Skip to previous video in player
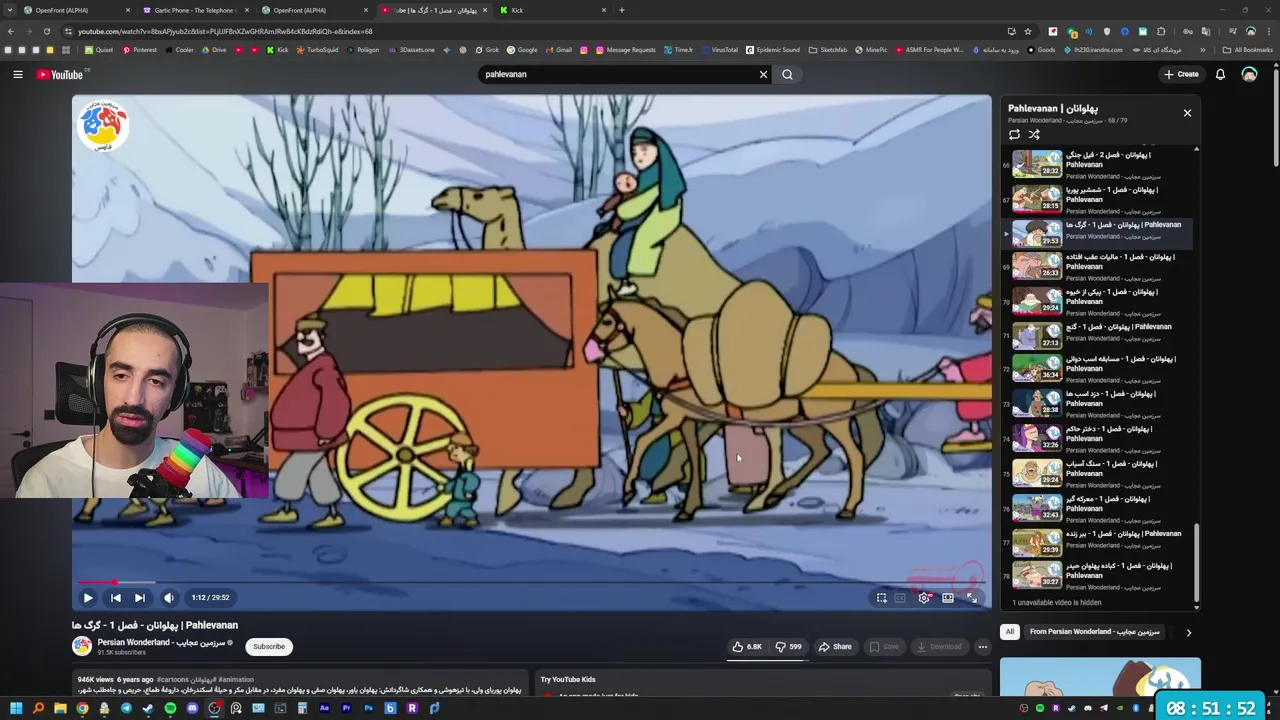Viewport: 1280px width, 720px height. pyautogui.click(x=115, y=598)
